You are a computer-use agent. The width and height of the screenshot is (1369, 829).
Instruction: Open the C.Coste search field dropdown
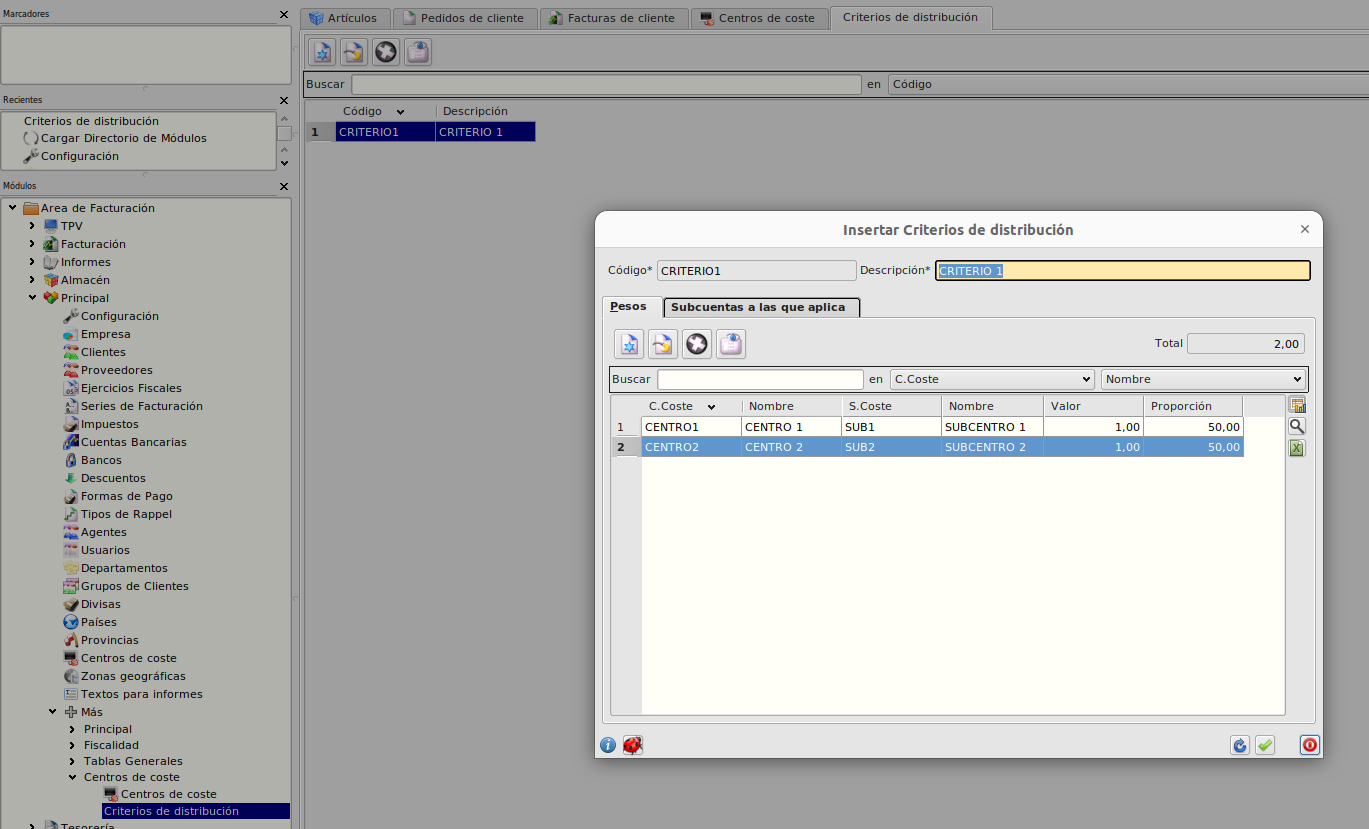(992, 379)
